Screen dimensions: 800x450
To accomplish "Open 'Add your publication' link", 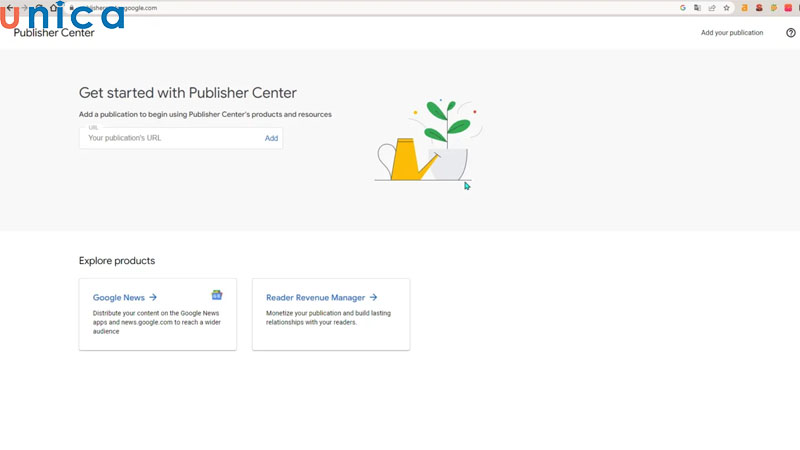I will point(731,33).
